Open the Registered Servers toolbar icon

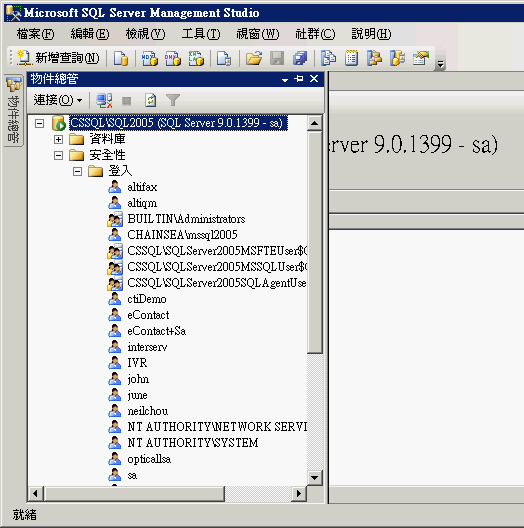[328, 58]
